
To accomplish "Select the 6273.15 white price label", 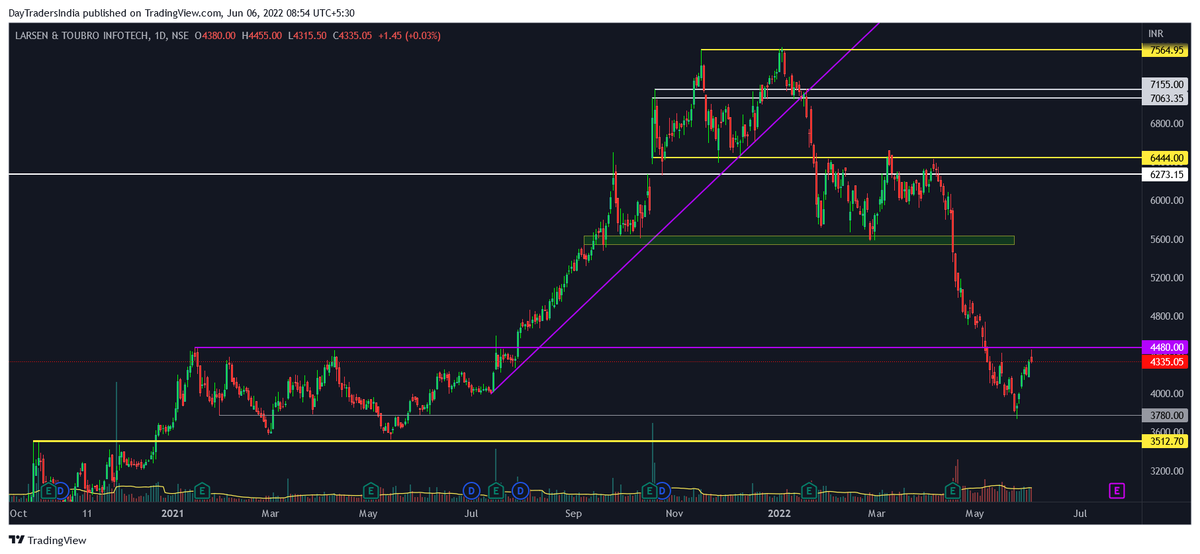I will point(1166,174).
